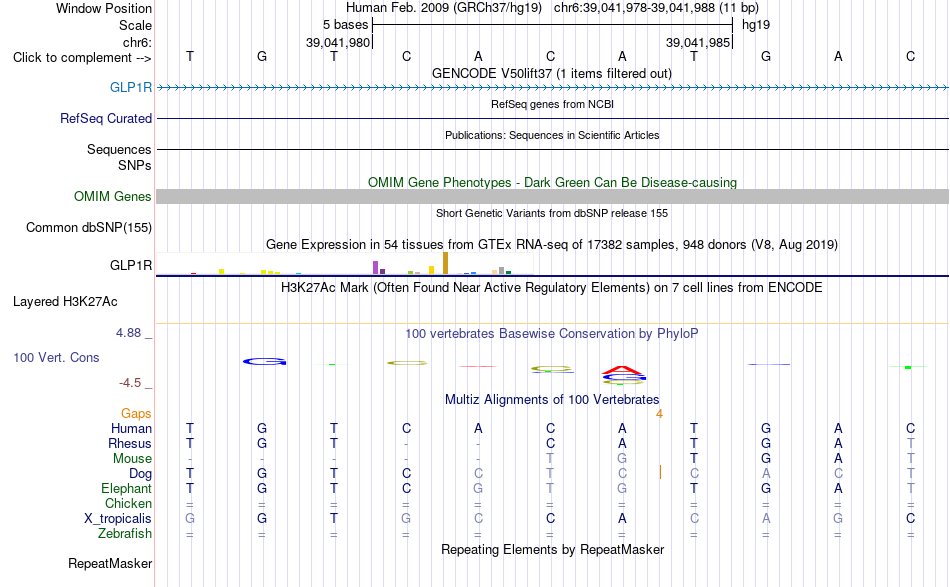950x587 pixels.
Task: Click the Rhesus species label
Action: click(x=130, y=443)
